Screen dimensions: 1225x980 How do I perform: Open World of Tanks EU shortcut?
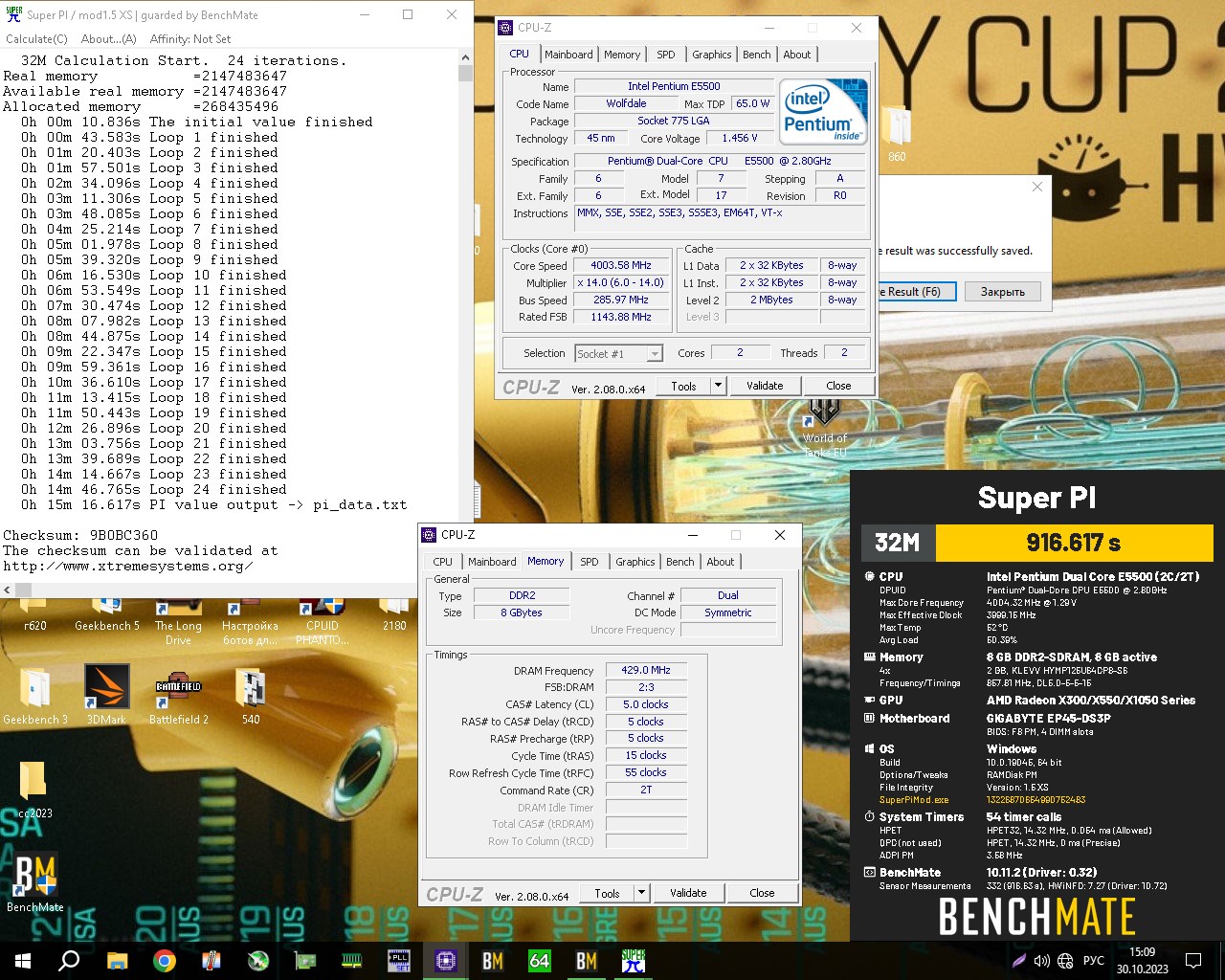click(824, 429)
